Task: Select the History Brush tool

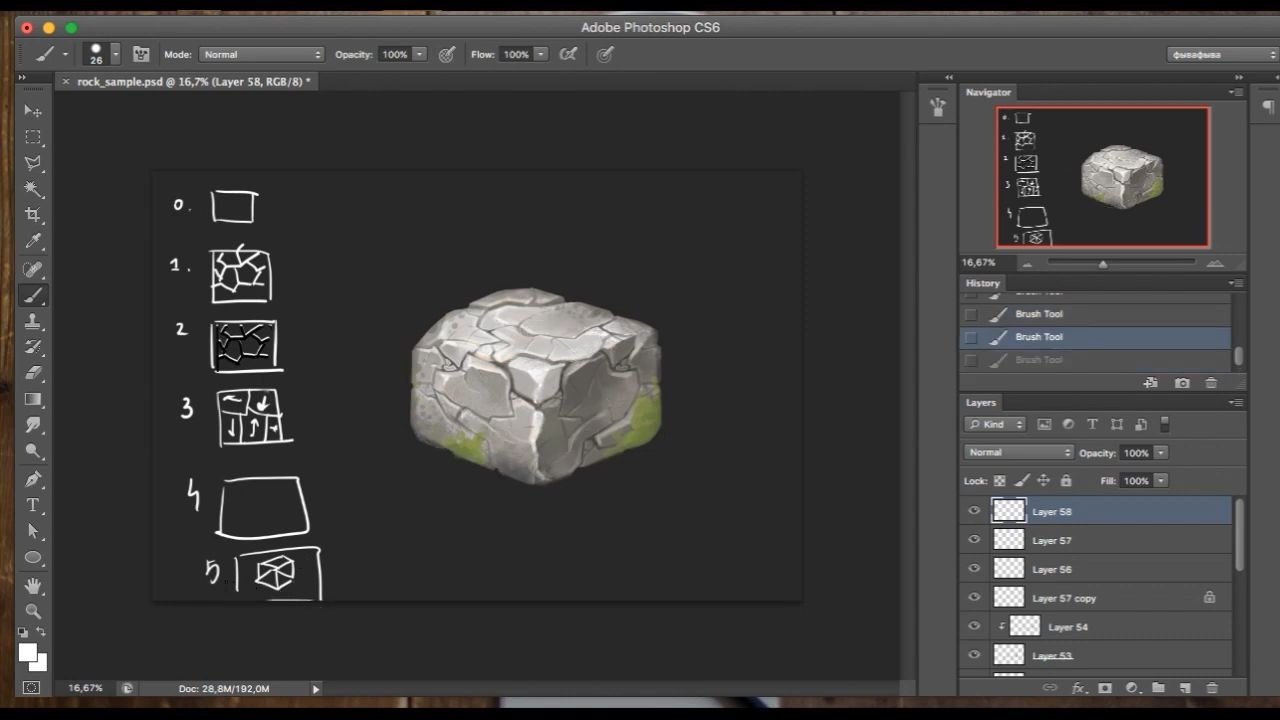Action: coord(33,347)
